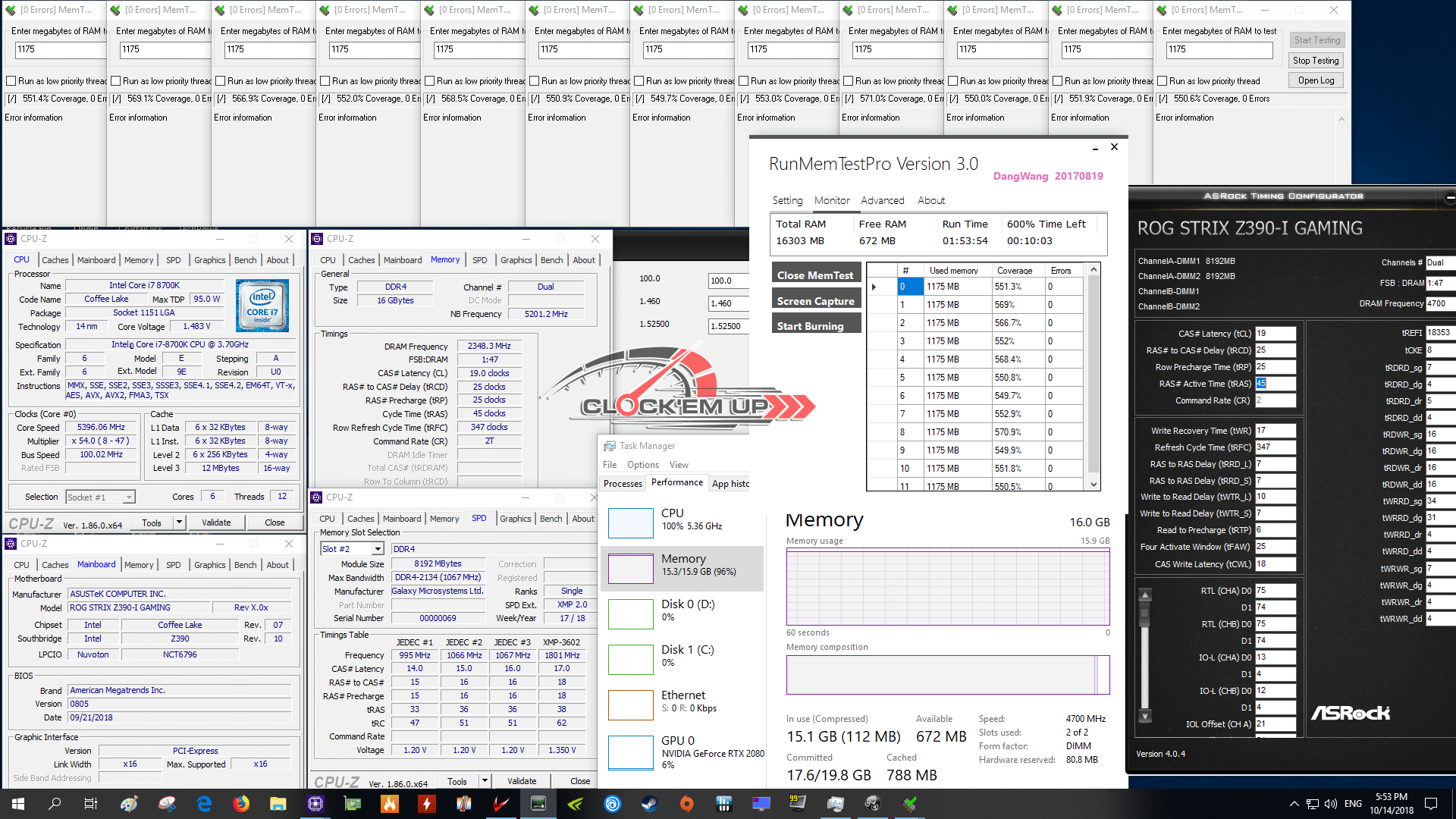Click the Intel Core i7 logo
The image size is (1456, 819).
coord(262,305)
